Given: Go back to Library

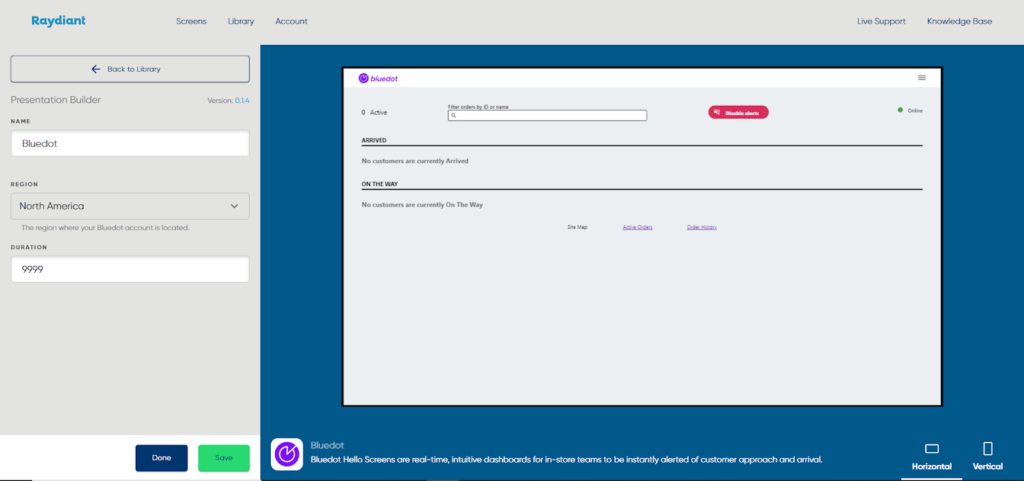Looking at the screenshot, I should point(130,69).
